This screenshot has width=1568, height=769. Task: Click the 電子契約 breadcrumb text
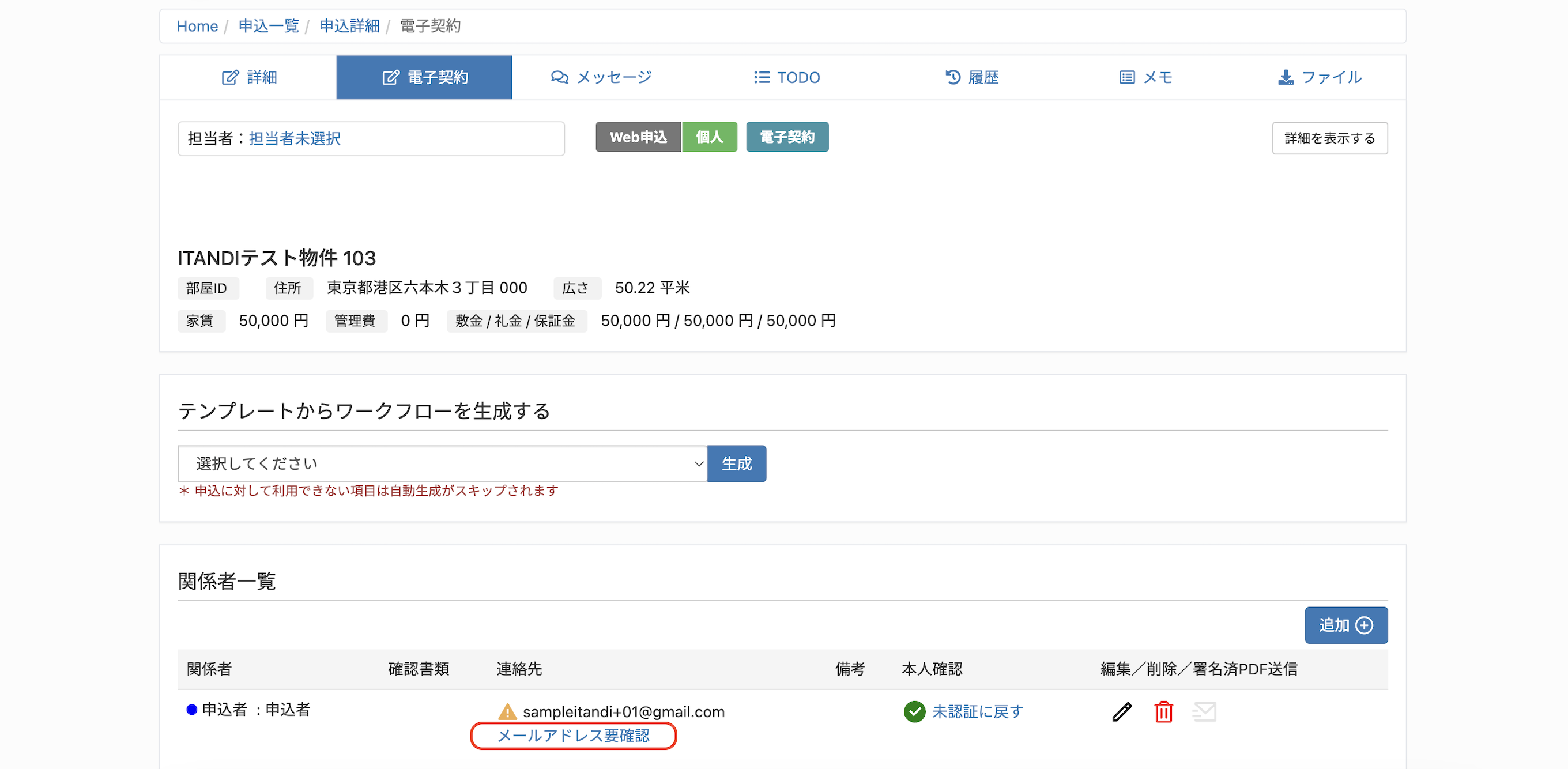click(x=431, y=26)
